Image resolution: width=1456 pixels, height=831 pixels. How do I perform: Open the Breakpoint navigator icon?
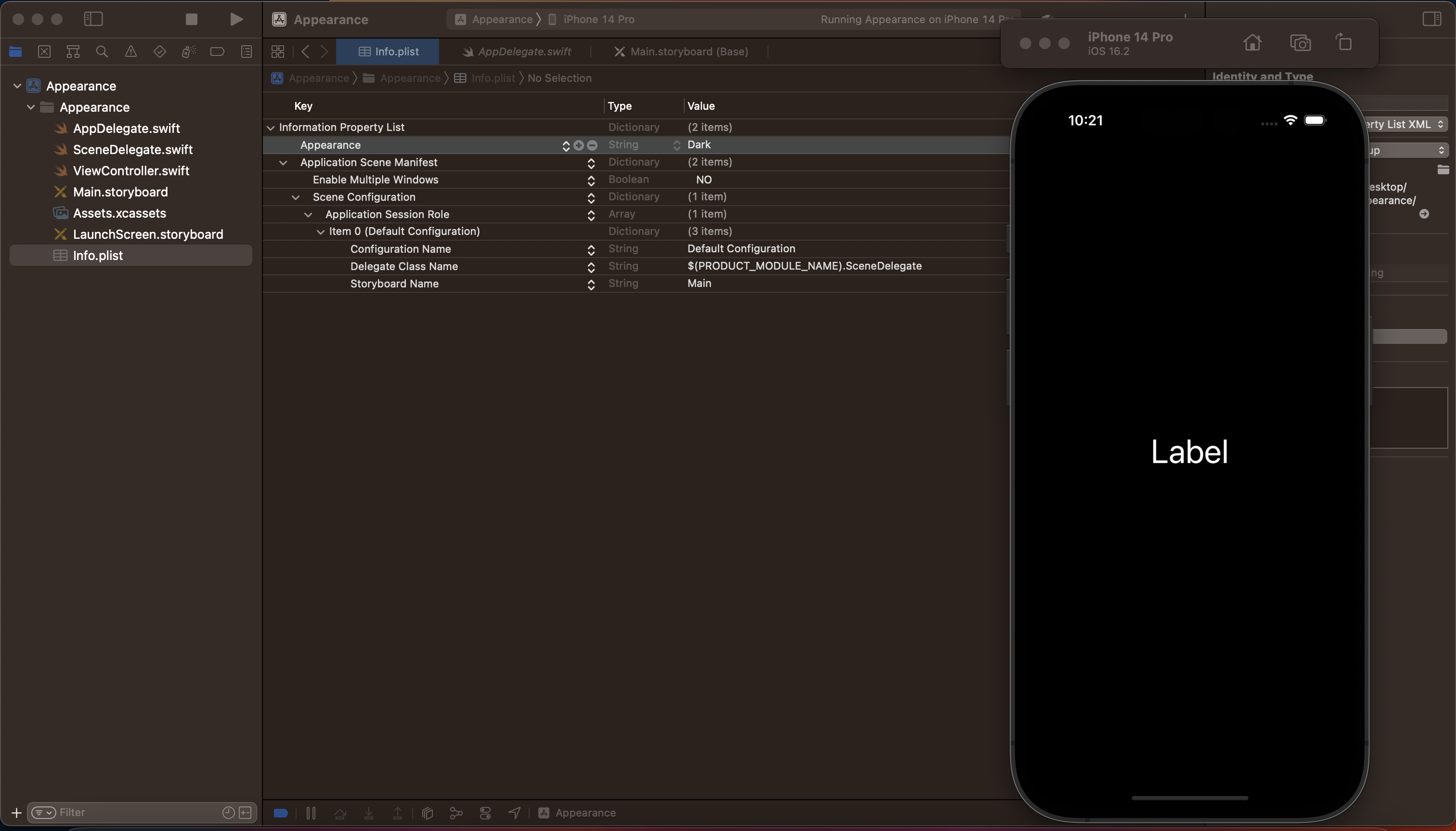217,52
